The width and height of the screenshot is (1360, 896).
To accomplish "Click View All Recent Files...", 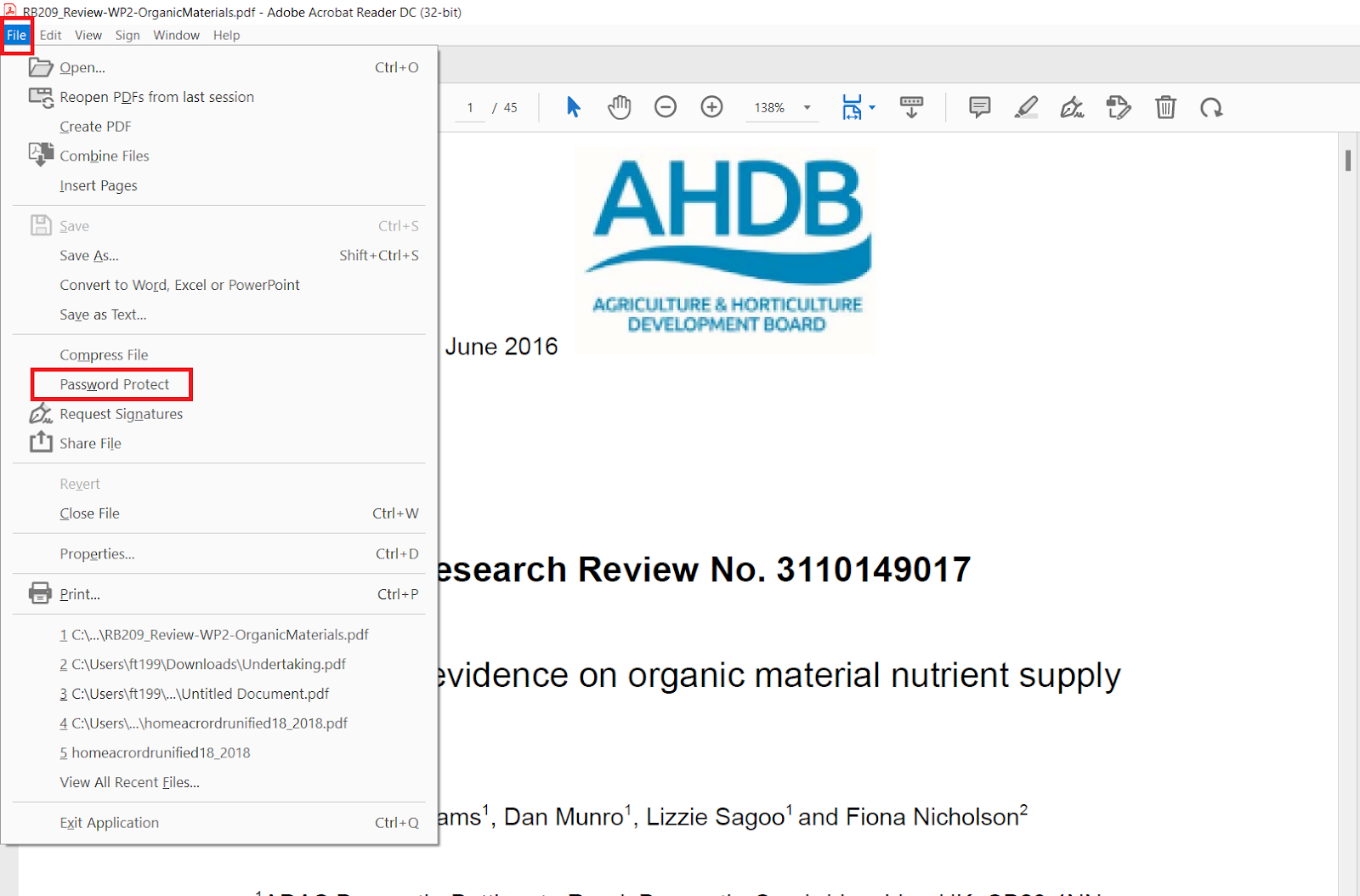I will pyautogui.click(x=129, y=782).
